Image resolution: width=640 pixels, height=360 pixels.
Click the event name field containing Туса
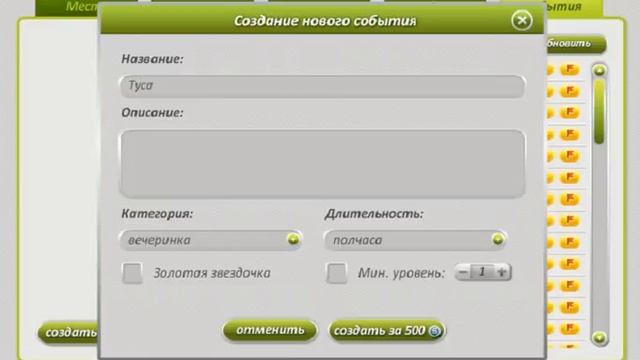click(322, 86)
